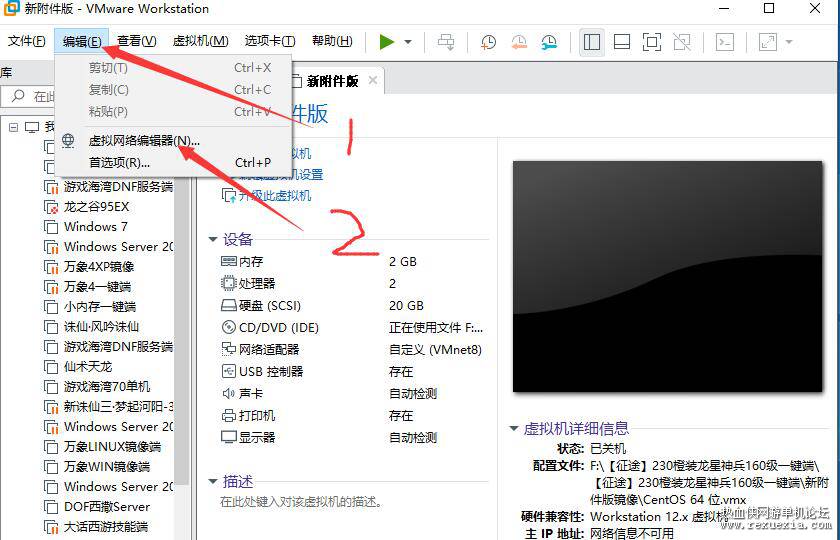
Task: Click the 声卡 sound card icon
Action: click(x=229, y=394)
